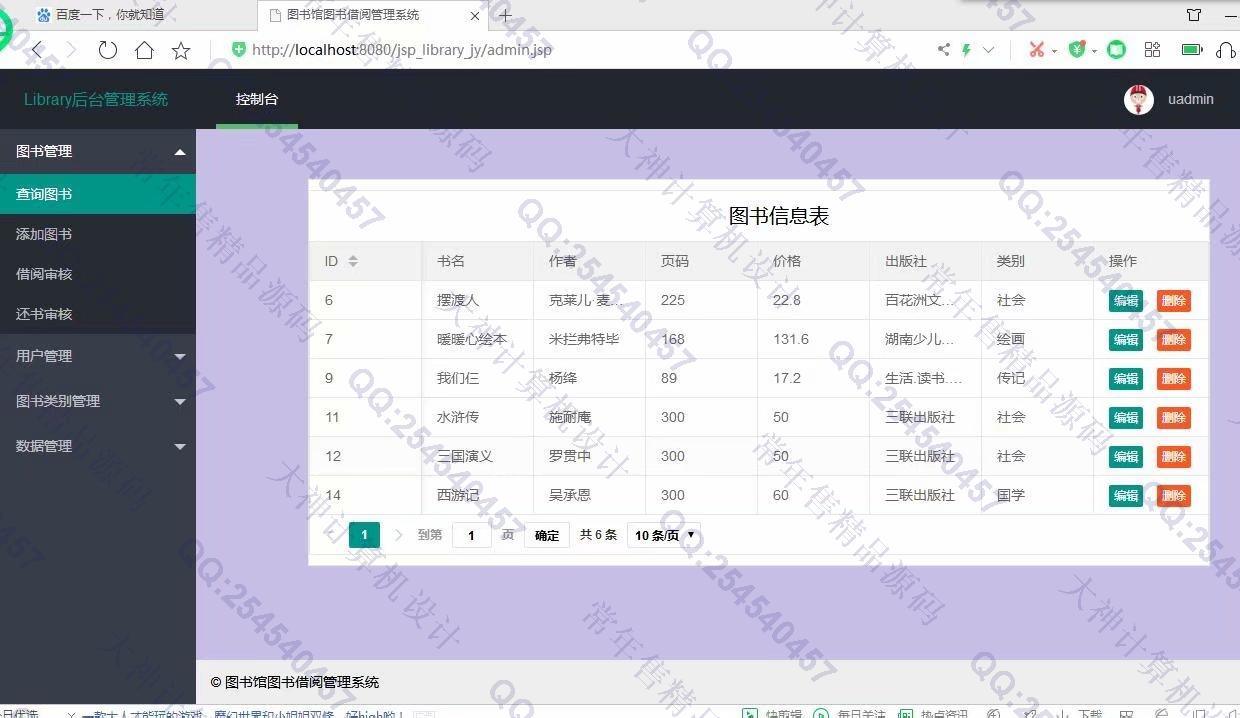Expand the 用户管理 sidebar menu
The width and height of the screenshot is (1240, 718).
coord(98,356)
